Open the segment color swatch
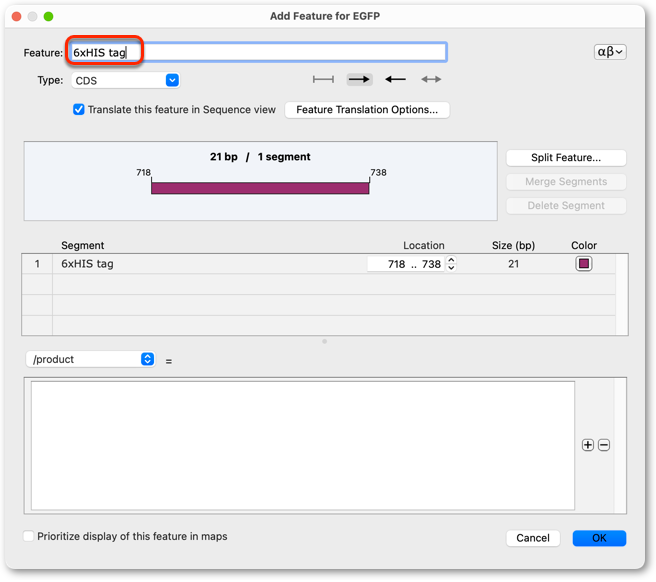The width and height of the screenshot is (656, 582). click(584, 264)
